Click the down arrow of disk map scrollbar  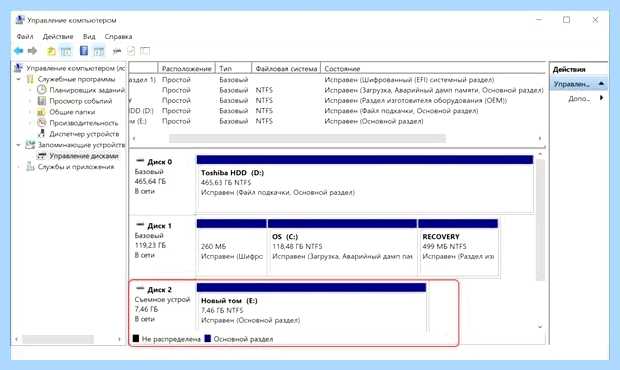(x=540, y=327)
